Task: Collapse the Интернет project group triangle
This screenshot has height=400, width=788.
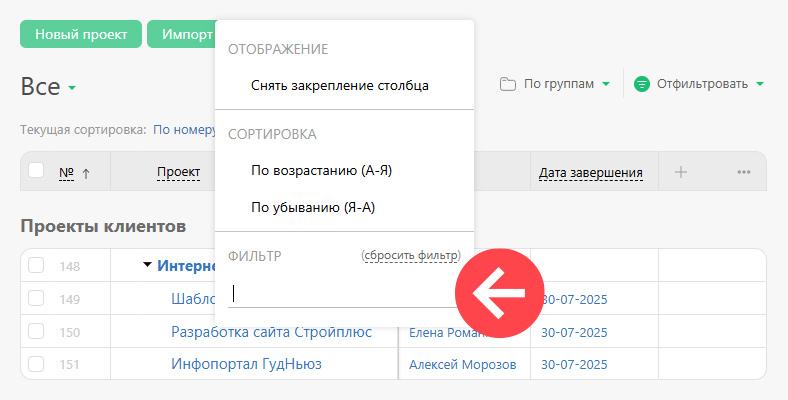Action: tap(147, 264)
